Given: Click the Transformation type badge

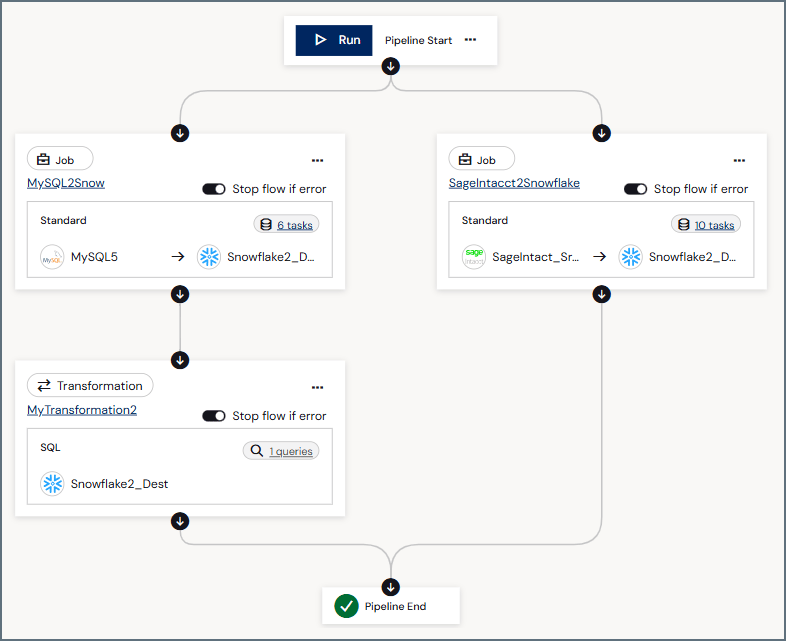Looking at the screenshot, I should [90, 385].
